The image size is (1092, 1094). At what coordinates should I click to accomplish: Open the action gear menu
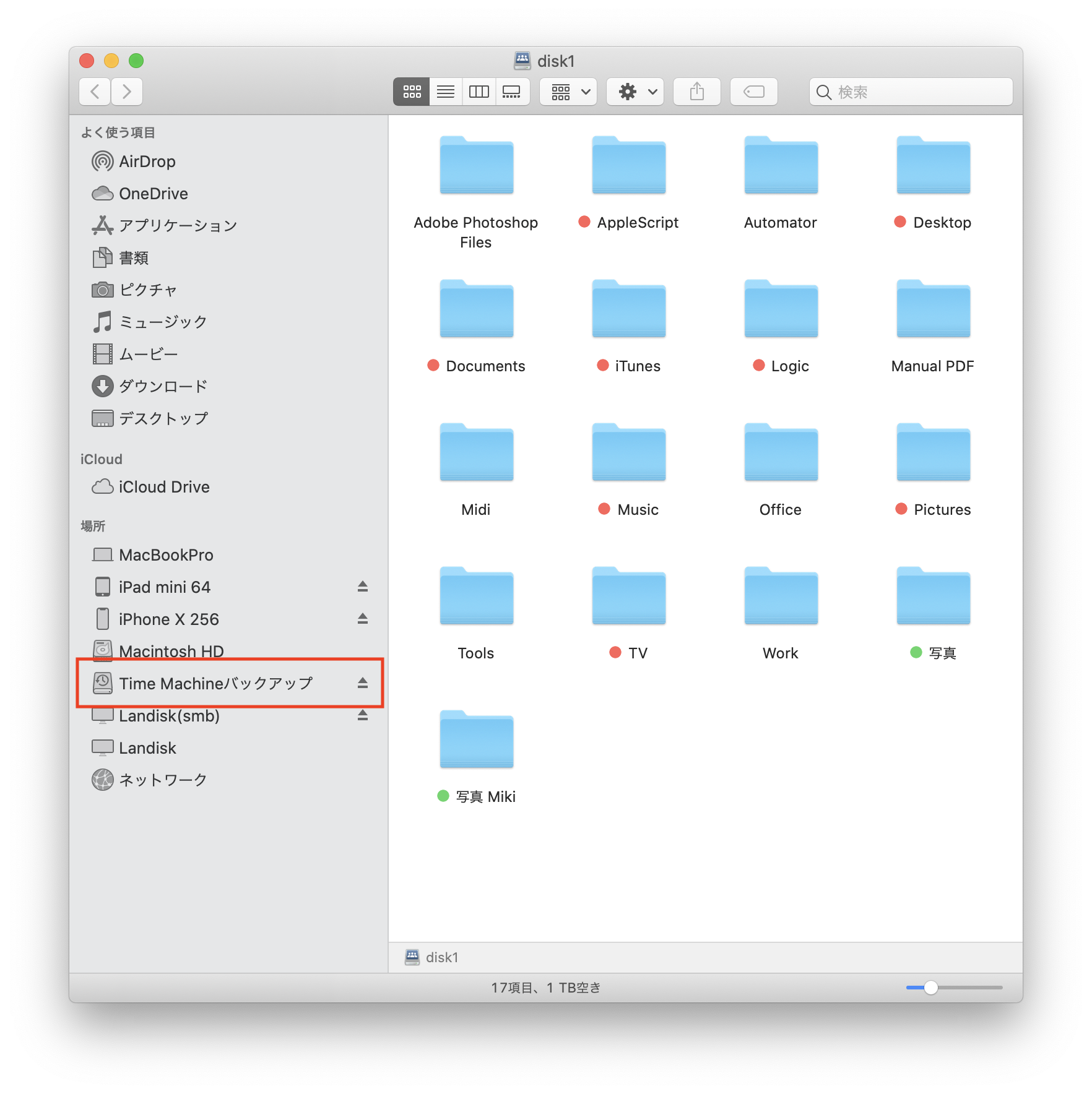(635, 92)
